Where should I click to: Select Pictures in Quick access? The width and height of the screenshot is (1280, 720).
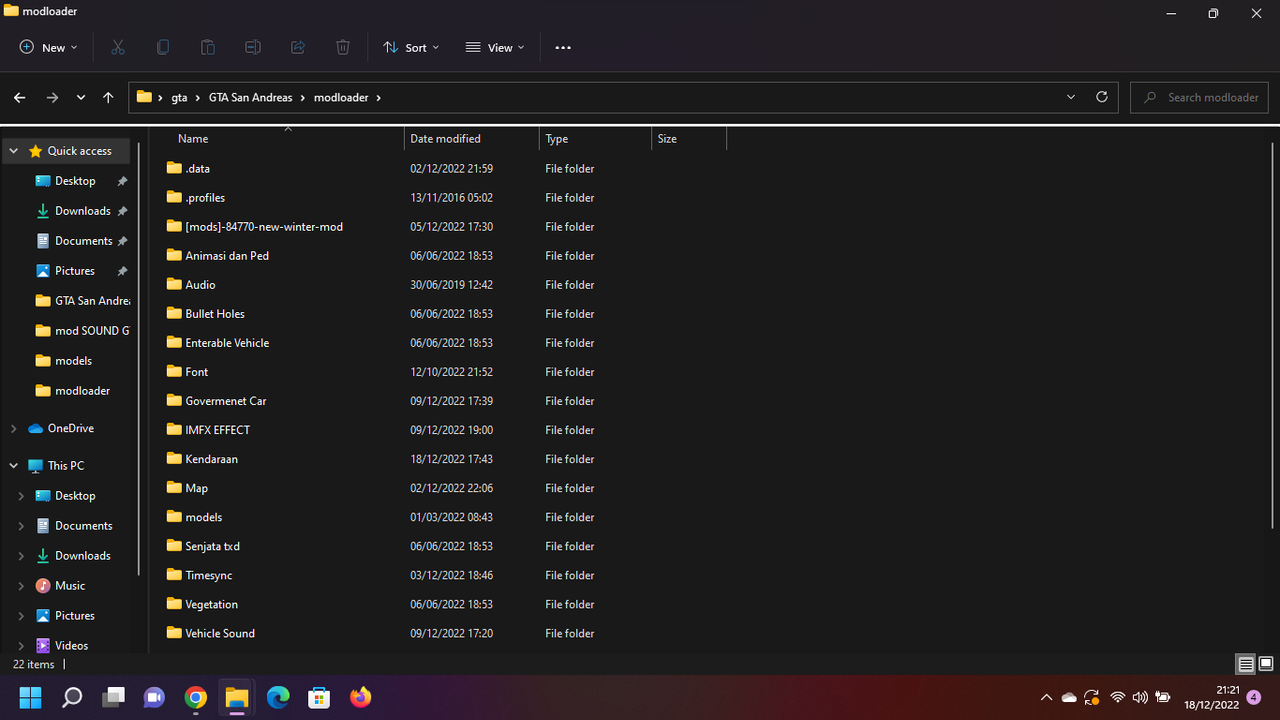click(x=75, y=271)
